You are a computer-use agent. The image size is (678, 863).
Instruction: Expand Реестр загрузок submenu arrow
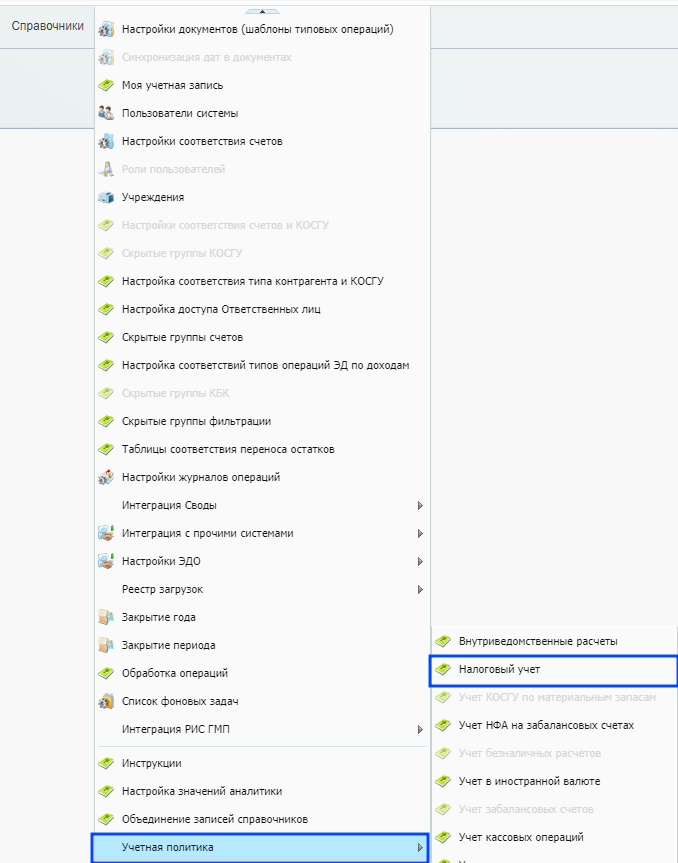tap(420, 589)
